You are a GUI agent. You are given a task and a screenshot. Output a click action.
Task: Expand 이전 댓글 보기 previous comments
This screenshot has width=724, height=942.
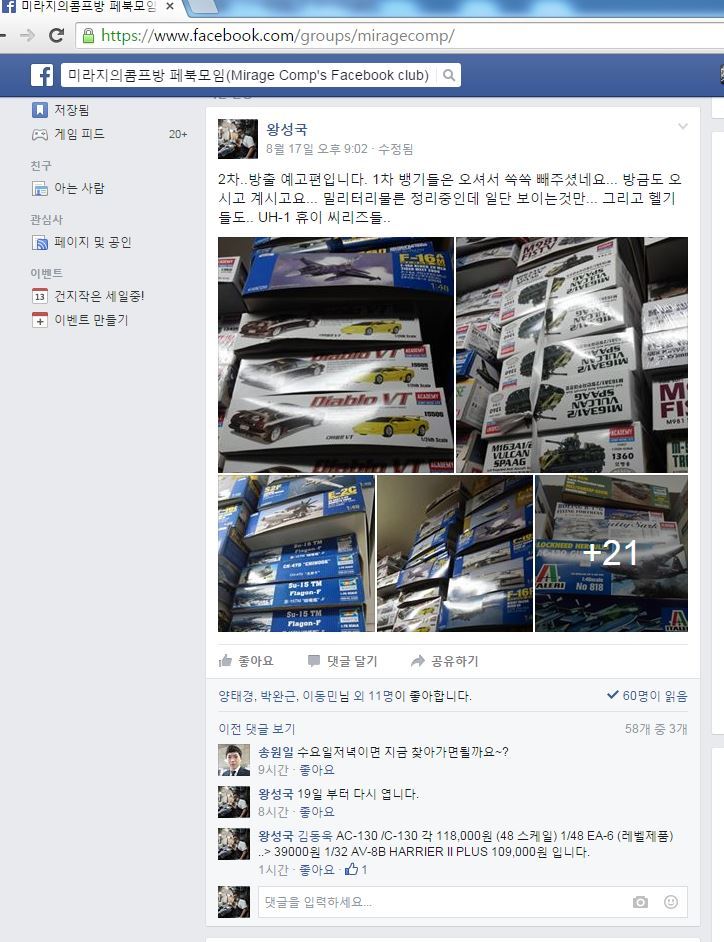click(x=257, y=729)
